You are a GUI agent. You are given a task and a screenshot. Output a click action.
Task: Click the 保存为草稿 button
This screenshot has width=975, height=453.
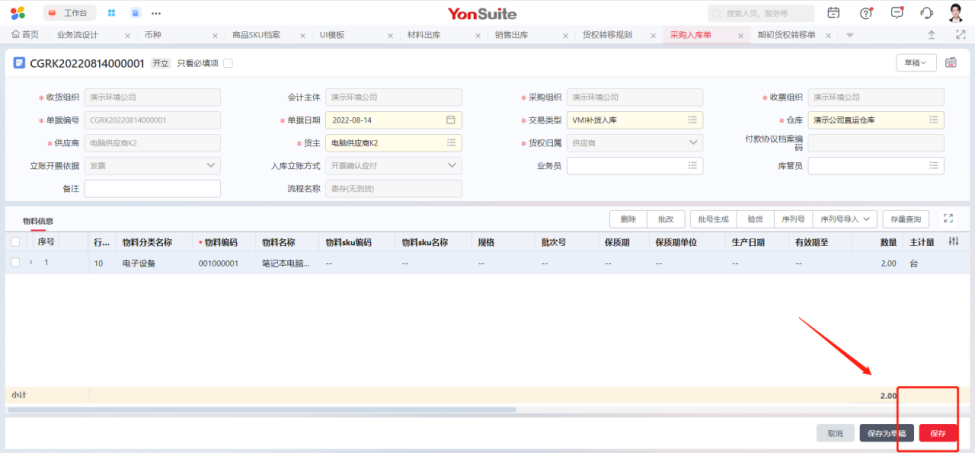(x=886, y=433)
